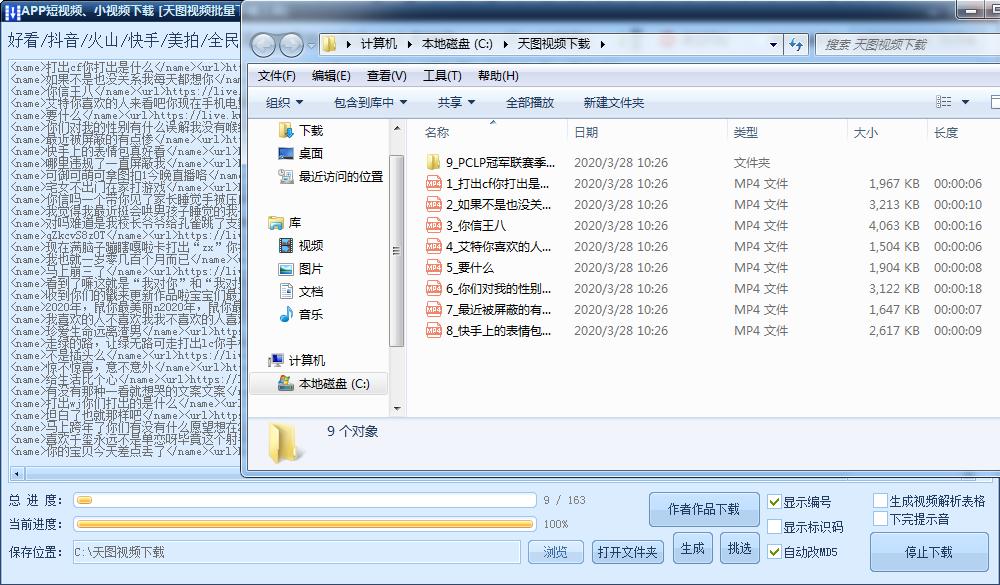Open the 视频 library
This screenshot has height=585, width=1000.
click(302, 246)
